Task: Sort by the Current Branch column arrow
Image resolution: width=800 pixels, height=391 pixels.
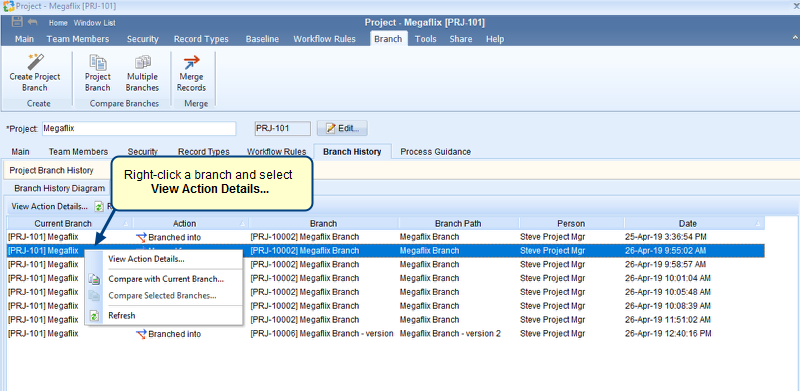Action: click(x=126, y=224)
